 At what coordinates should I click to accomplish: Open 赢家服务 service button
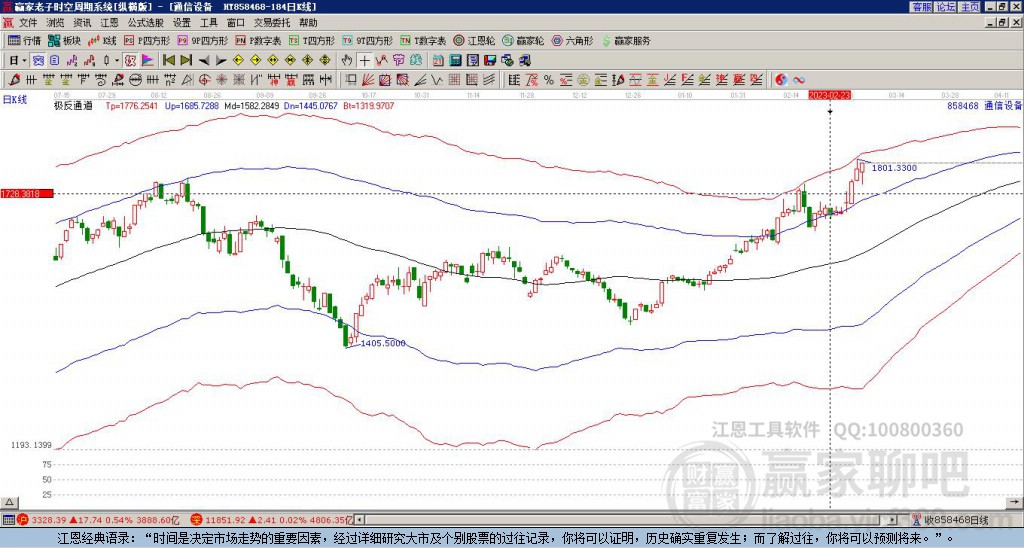626,40
